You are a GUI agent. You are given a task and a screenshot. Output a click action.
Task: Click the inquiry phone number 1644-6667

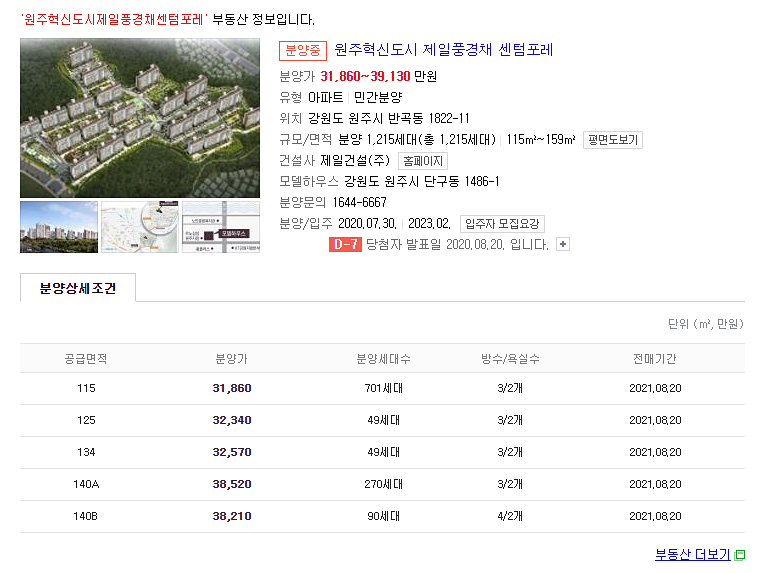[x=360, y=202]
